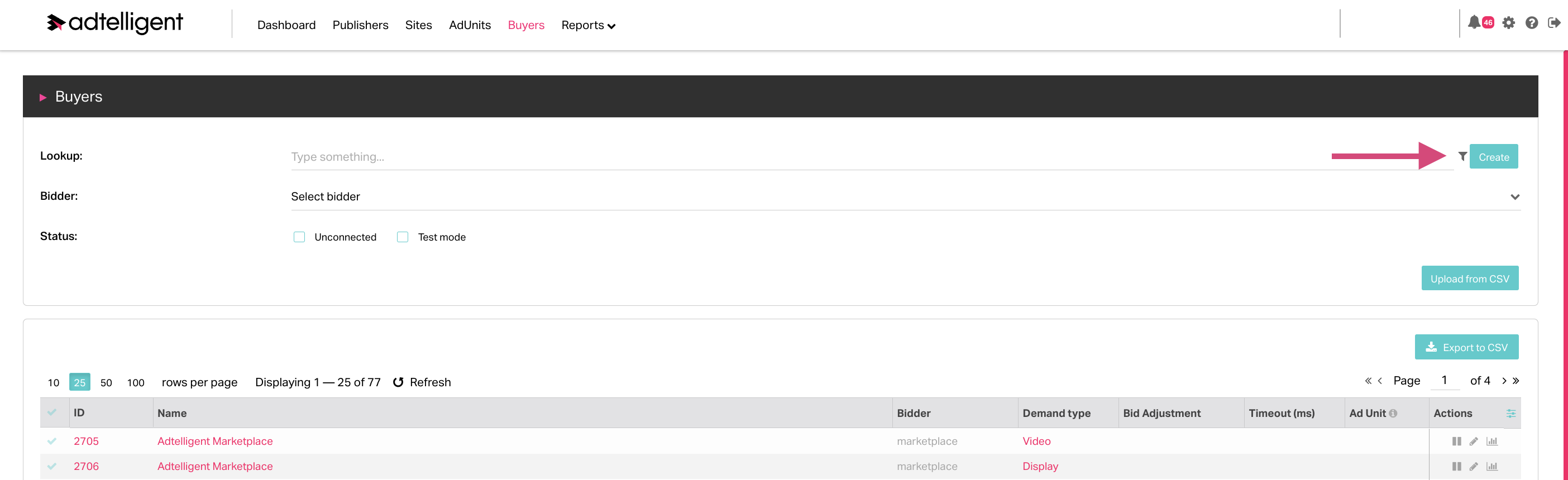Click Upload from CSV
The image size is (1568, 480).
click(x=1469, y=278)
